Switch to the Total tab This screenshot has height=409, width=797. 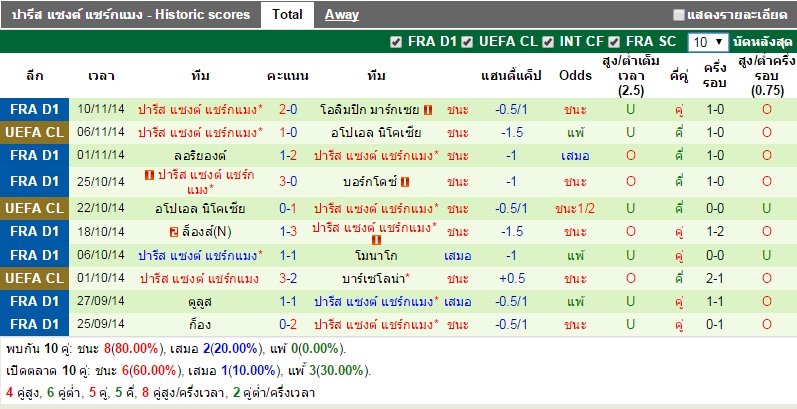click(x=287, y=15)
